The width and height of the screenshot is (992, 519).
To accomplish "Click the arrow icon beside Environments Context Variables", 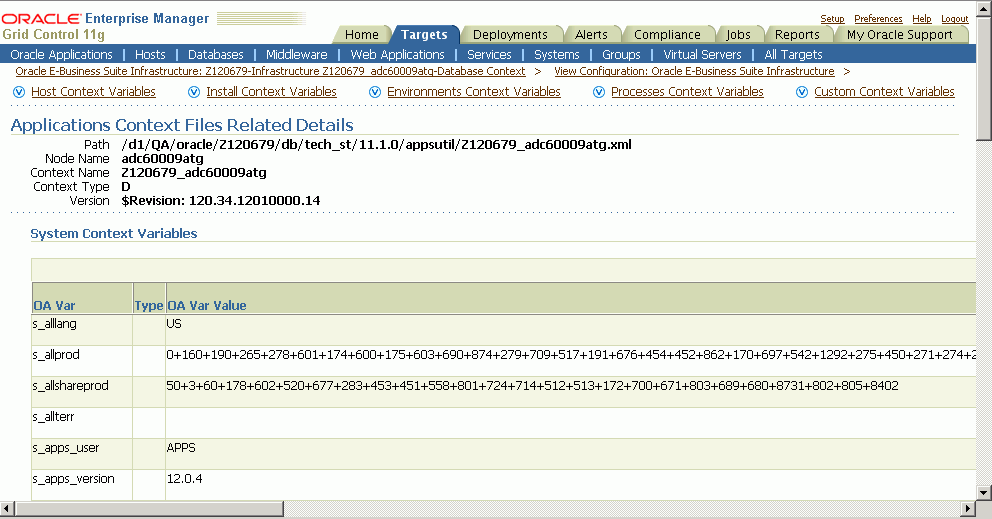I will (x=375, y=92).
